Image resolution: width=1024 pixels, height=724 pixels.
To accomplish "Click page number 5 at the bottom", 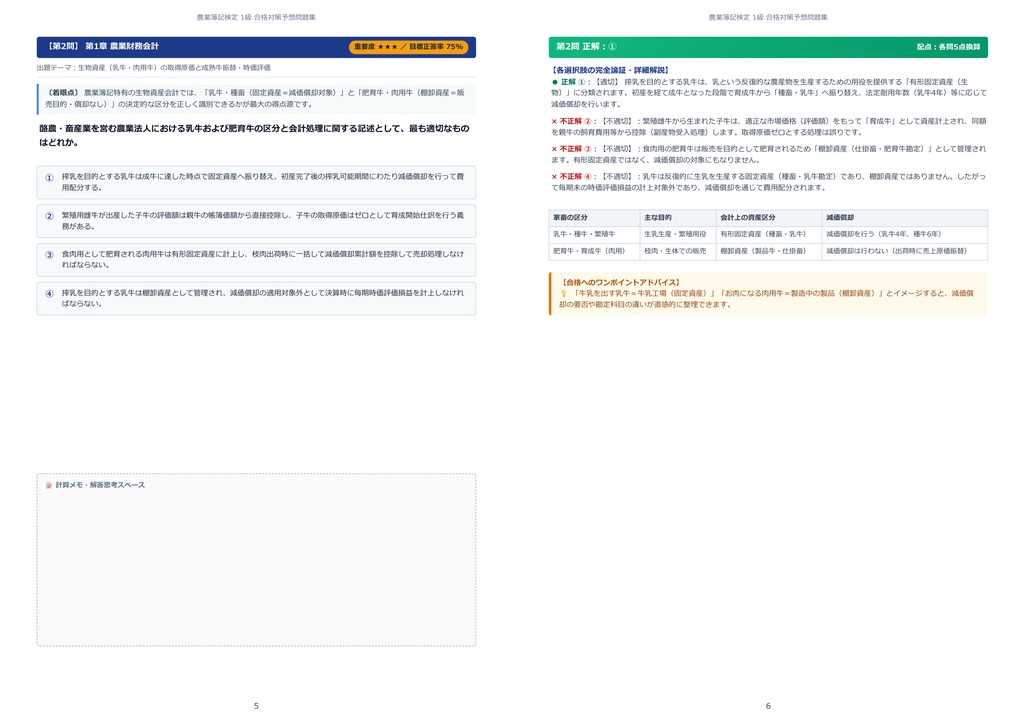I will click(256, 706).
